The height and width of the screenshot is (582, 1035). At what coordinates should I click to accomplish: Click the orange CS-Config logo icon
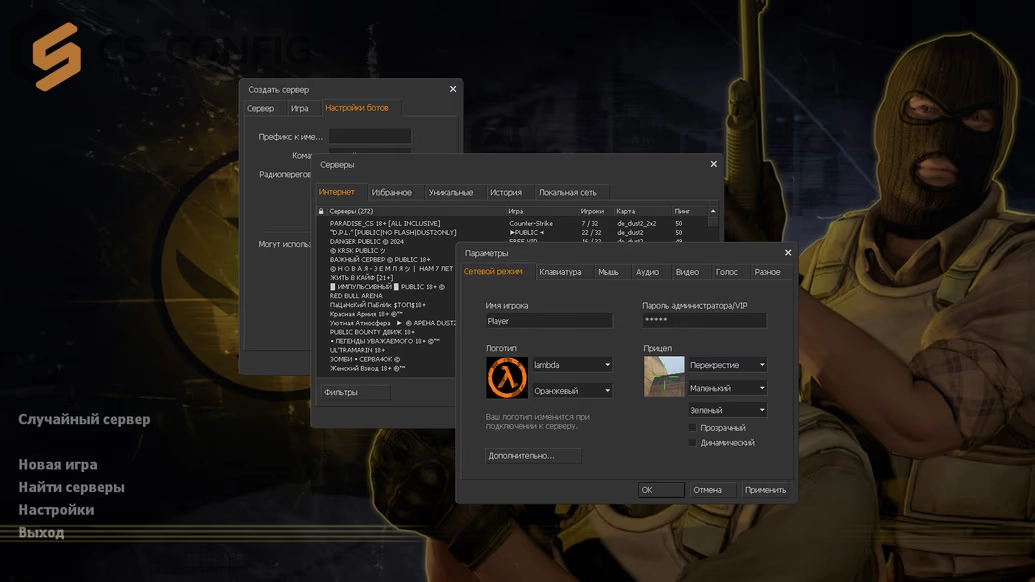57,56
